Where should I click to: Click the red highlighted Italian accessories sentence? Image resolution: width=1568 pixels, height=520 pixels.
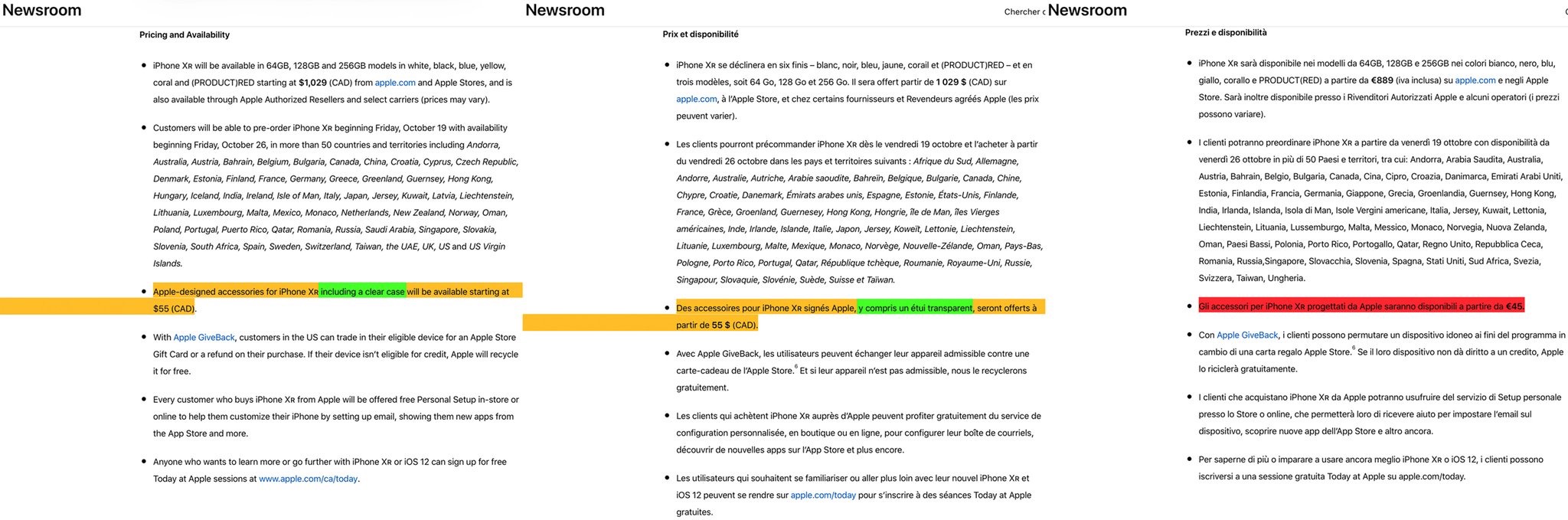1361,306
